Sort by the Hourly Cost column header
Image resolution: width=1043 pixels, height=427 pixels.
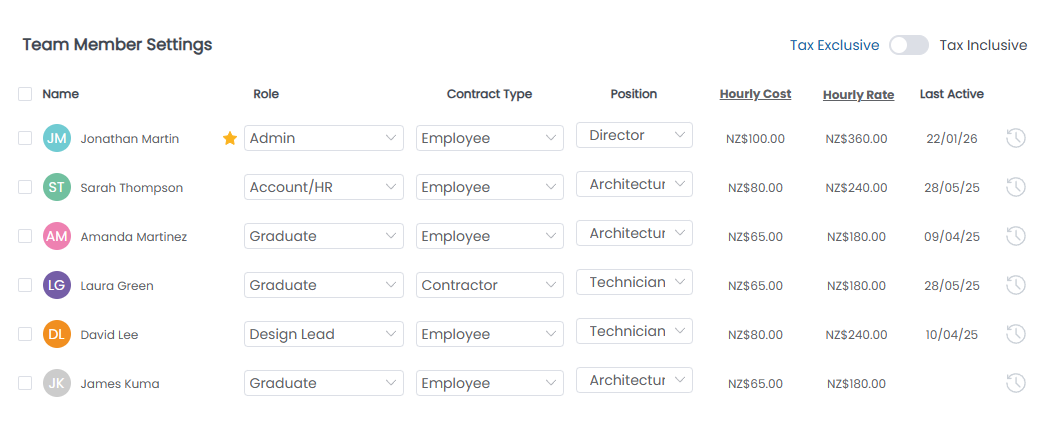click(756, 94)
